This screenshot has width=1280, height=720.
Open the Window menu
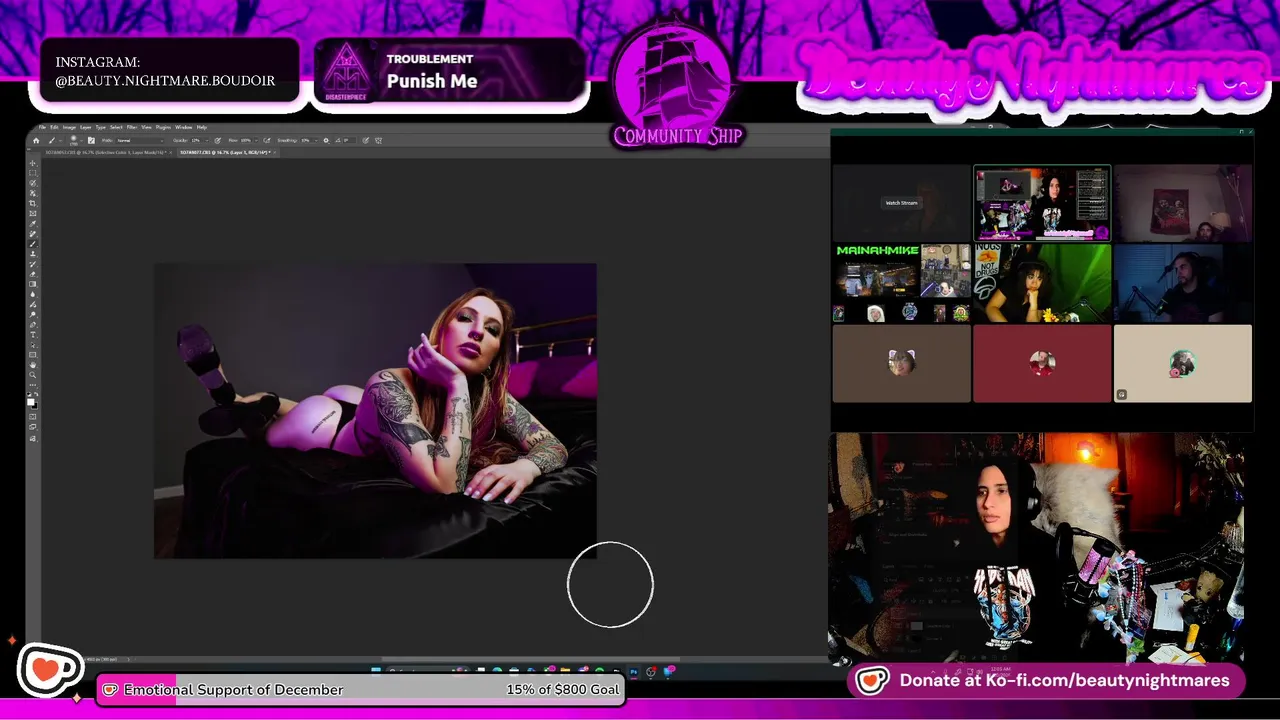[183, 127]
